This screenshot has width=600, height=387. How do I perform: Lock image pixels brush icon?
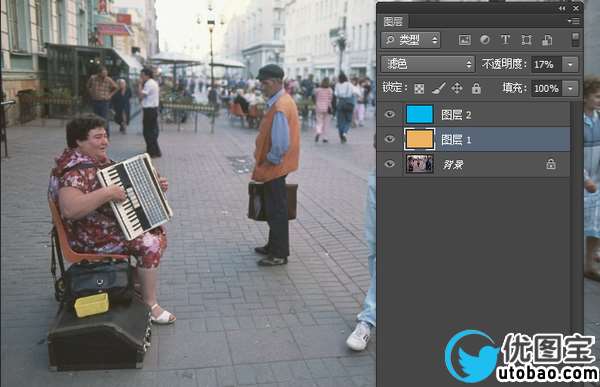pos(439,89)
